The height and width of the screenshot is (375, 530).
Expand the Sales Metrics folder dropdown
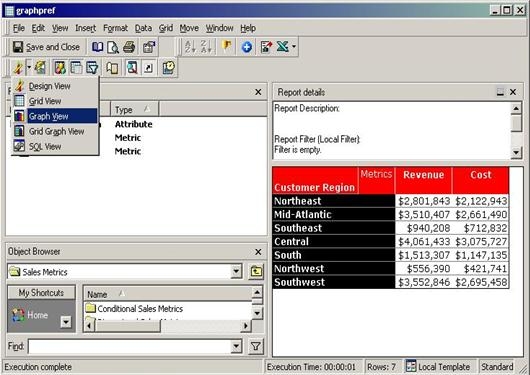tap(236, 271)
